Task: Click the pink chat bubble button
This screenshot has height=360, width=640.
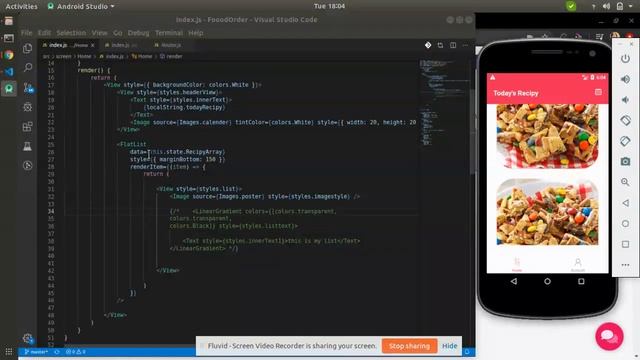Action: (x=609, y=336)
